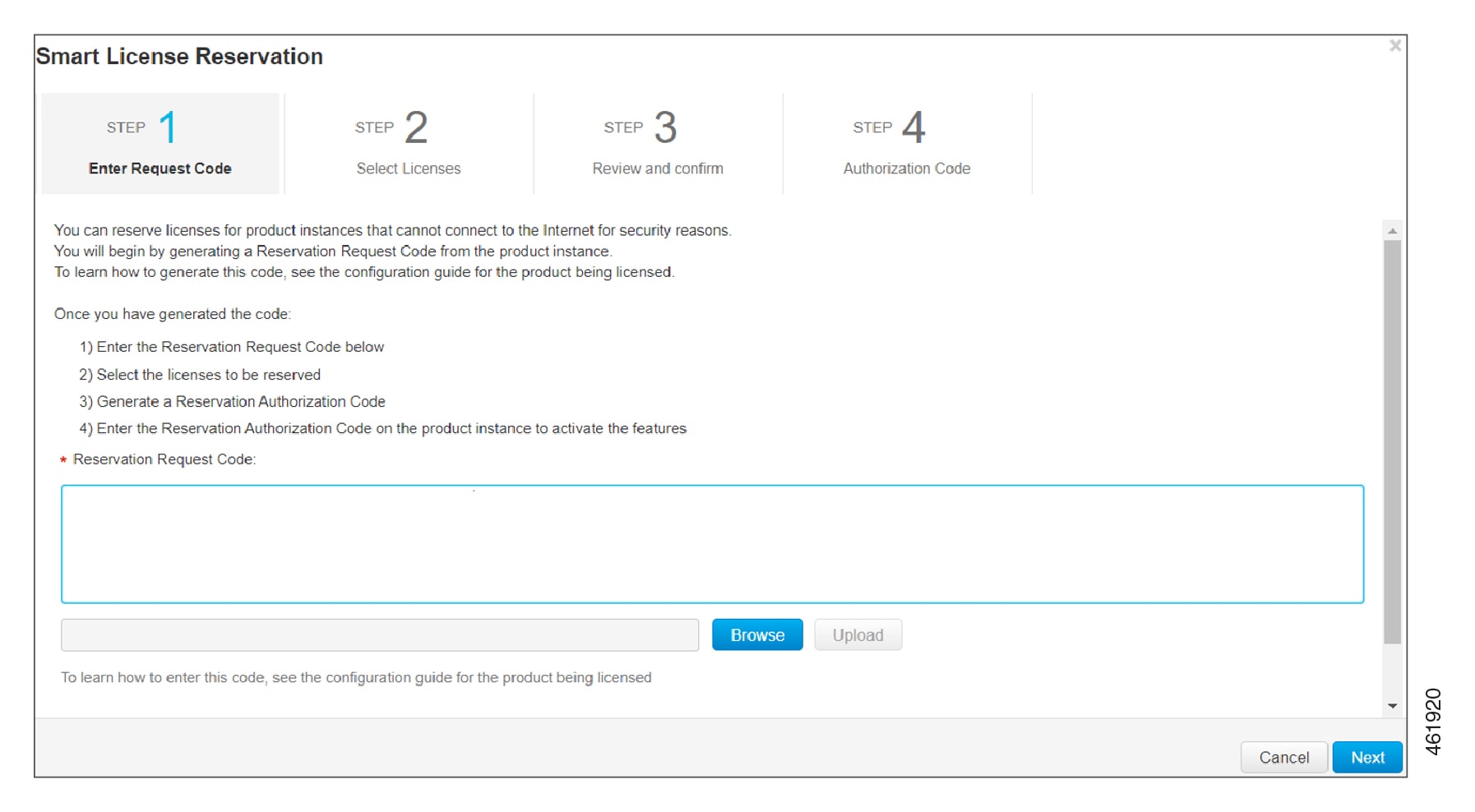Click the 'Smart License Reservation' title
The width and height of the screenshot is (1475, 812).
179,57
